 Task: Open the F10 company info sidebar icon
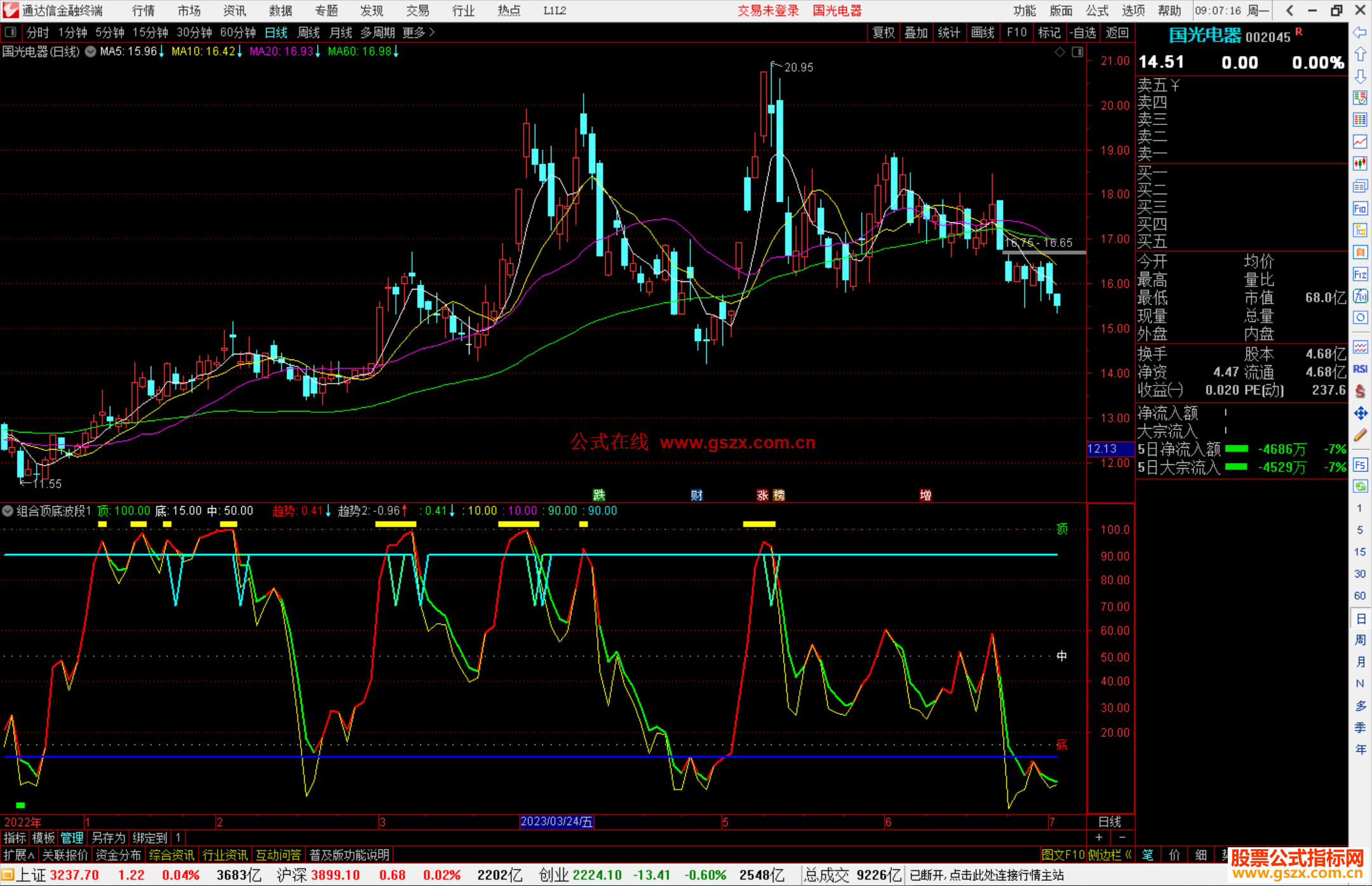tap(1360, 208)
